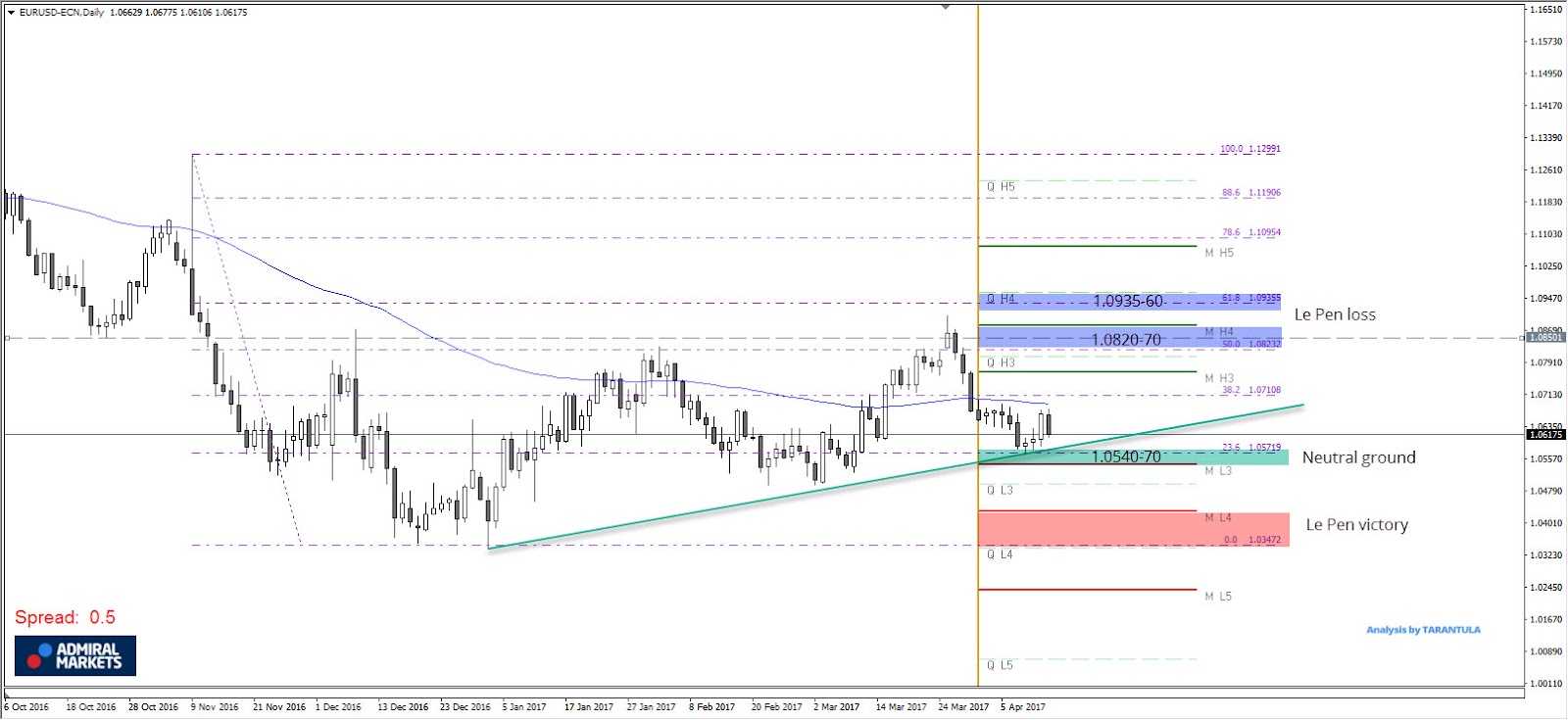The width and height of the screenshot is (1568, 720).
Task: Click the 'Analysis by TARANTULA' text
Action: 1423,630
